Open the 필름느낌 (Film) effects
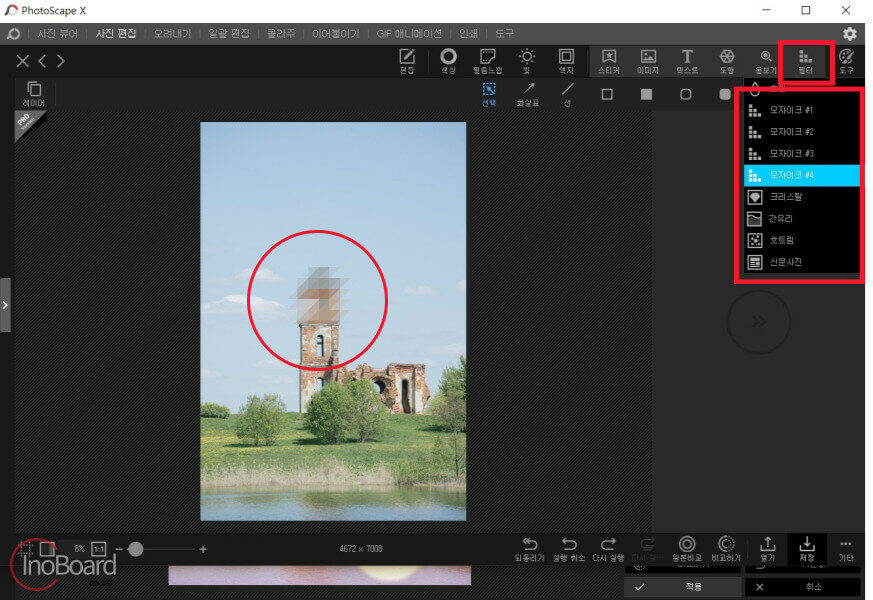This screenshot has width=873, height=600. [488, 61]
